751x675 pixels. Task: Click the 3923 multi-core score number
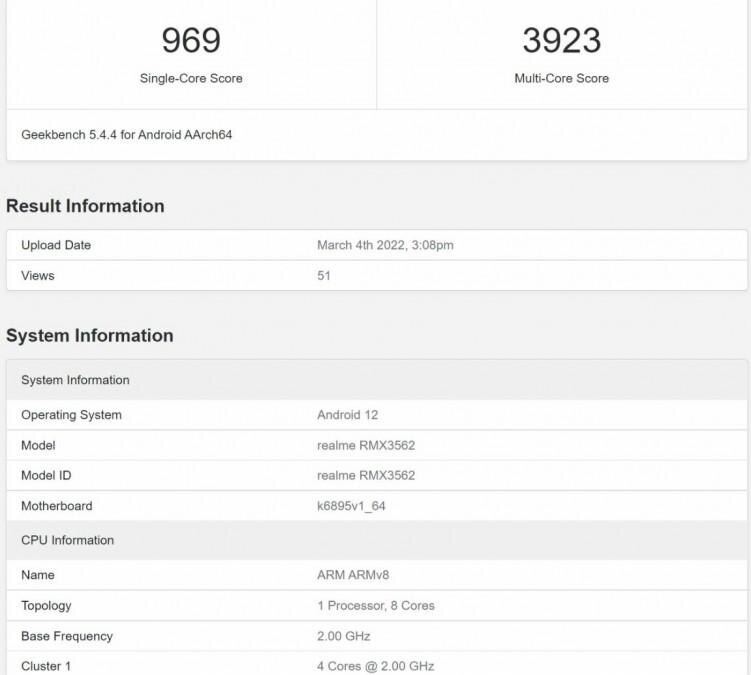pos(561,40)
